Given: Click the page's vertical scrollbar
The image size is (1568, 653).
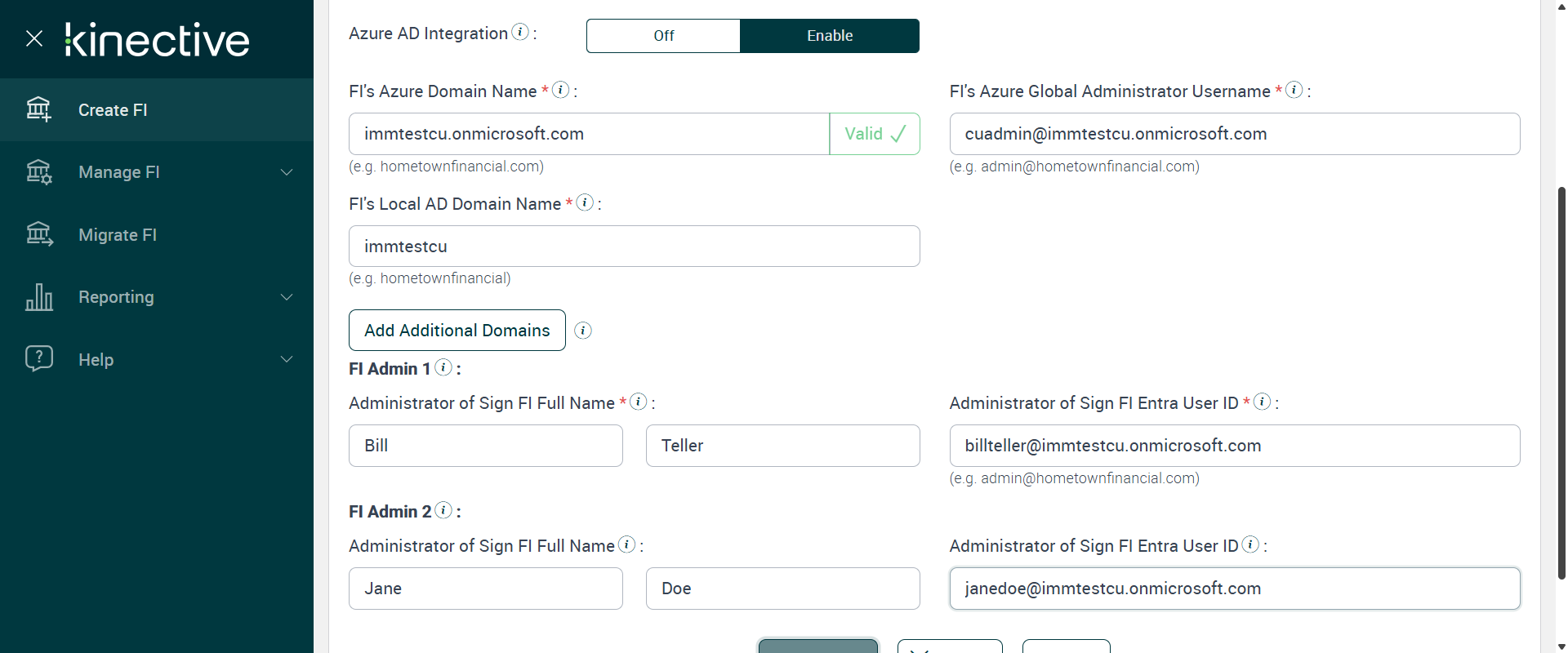Looking at the screenshot, I should 1561,384.
